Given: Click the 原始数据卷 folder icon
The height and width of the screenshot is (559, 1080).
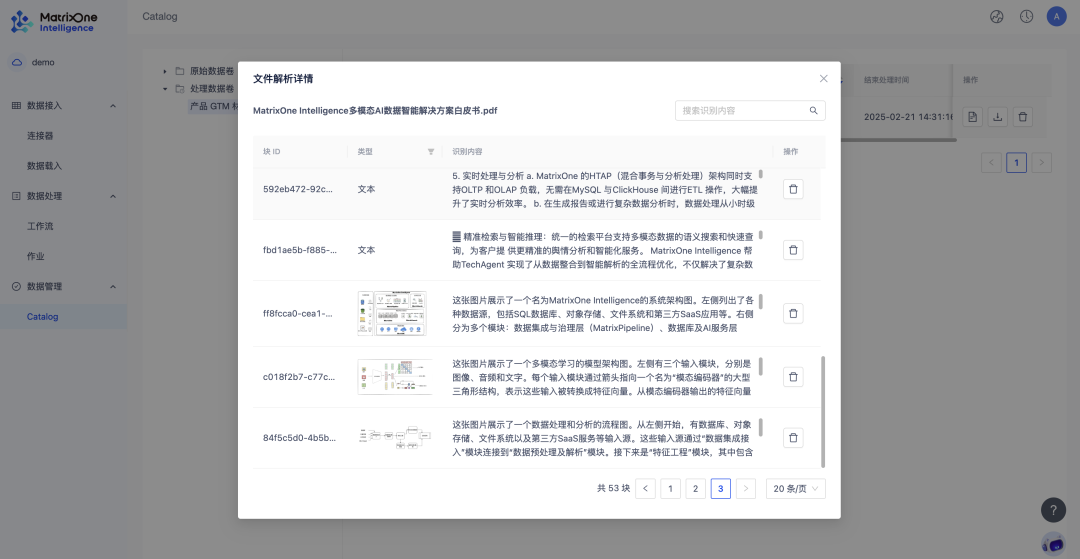Looking at the screenshot, I should 179,71.
